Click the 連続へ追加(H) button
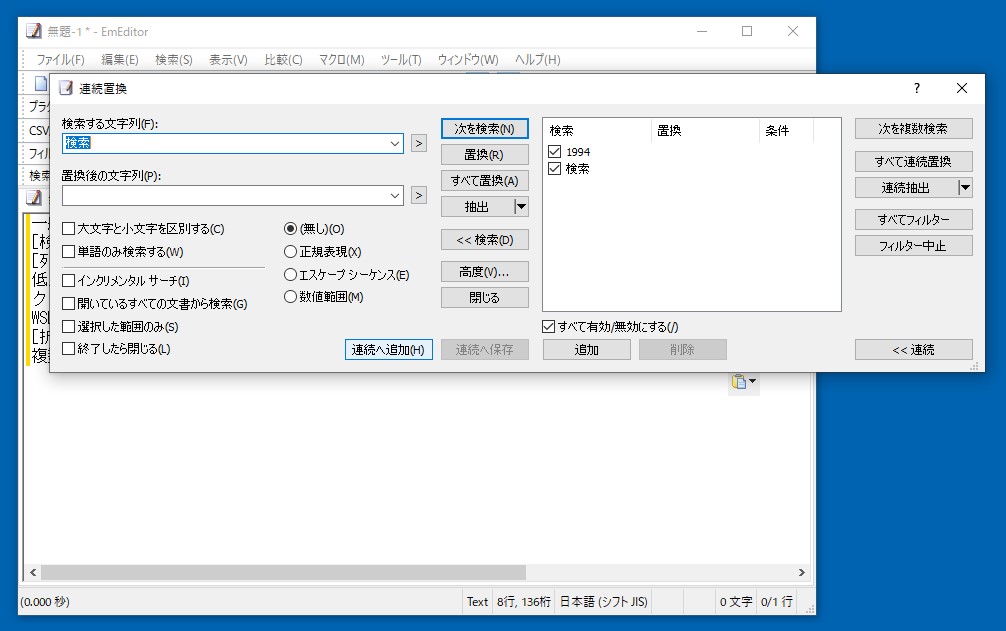This screenshot has width=1006, height=631. click(388, 348)
